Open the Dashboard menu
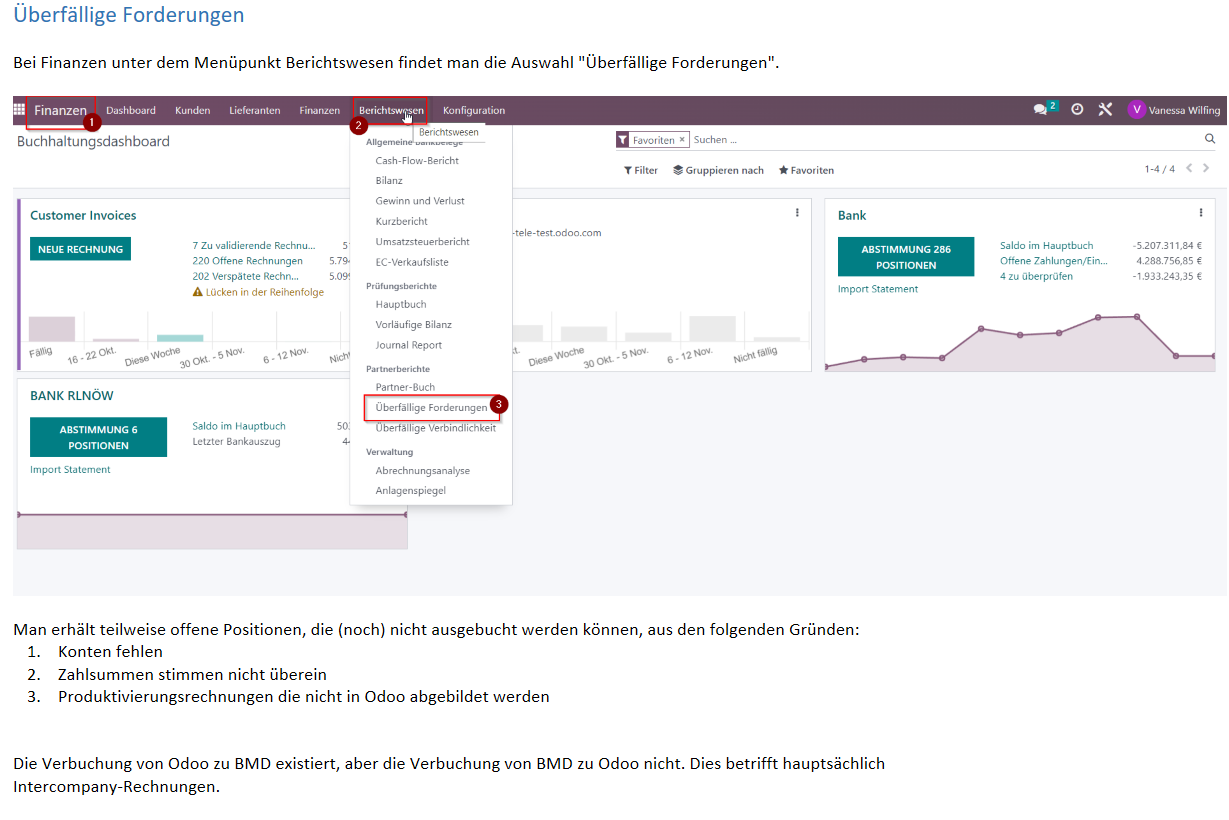The width and height of the screenshot is (1229, 820). click(131, 110)
